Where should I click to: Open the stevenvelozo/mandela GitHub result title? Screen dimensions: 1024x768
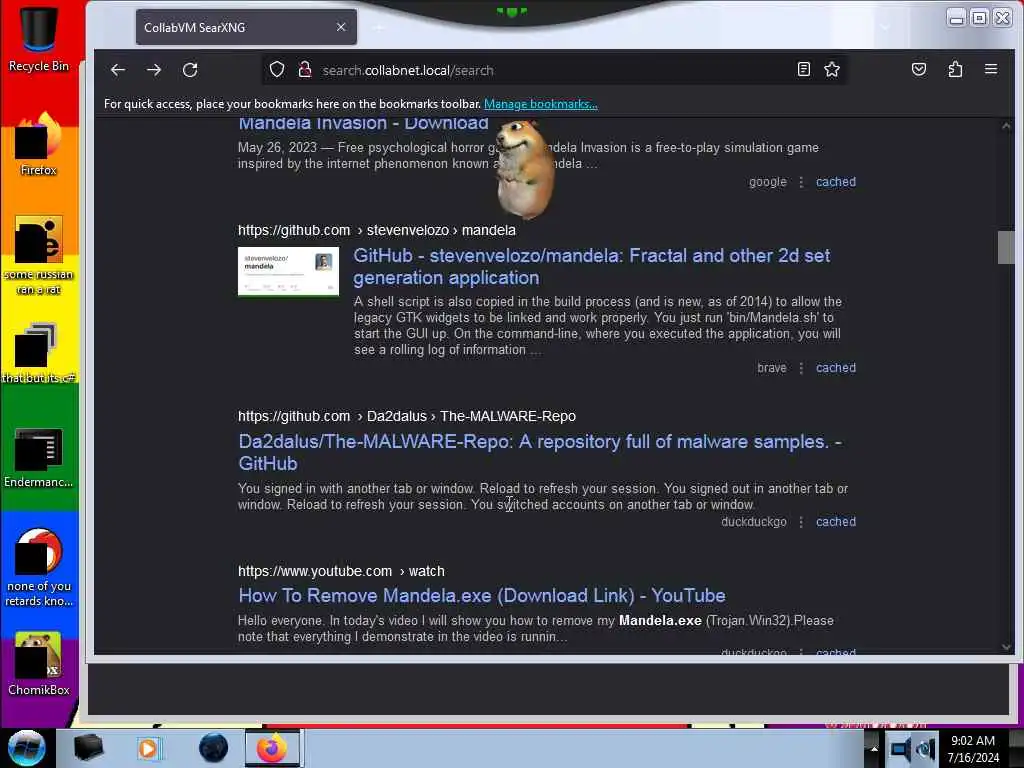(592, 266)
